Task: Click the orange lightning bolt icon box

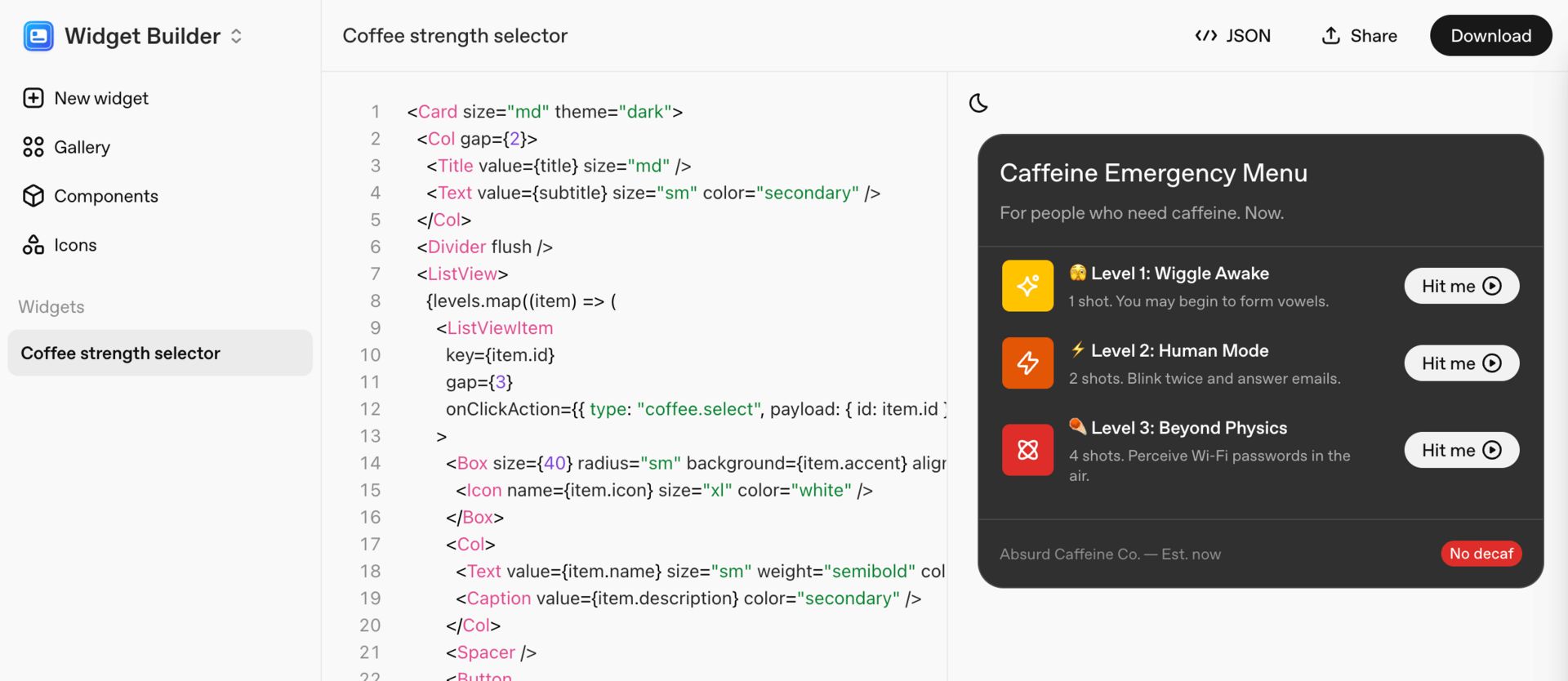Action: 1027,363
